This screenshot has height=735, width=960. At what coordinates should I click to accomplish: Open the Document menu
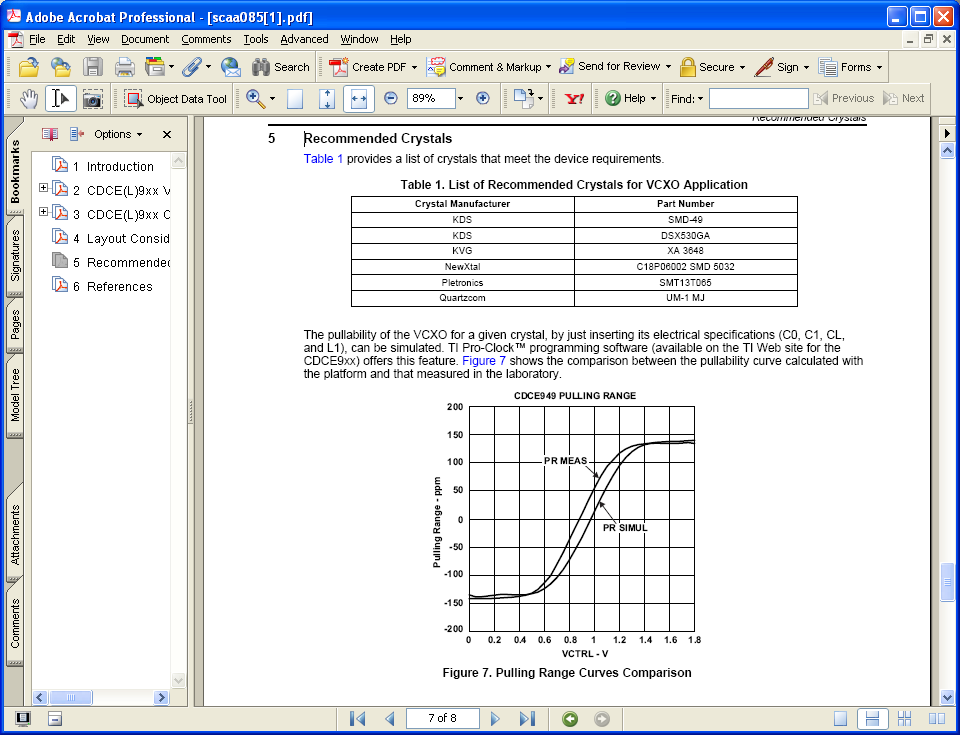(x=144, y=39)
